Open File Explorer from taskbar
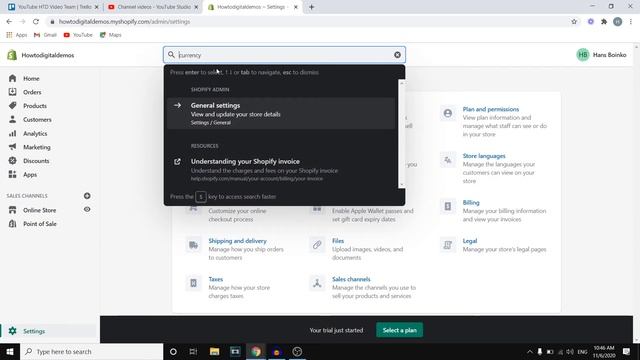The image size is (640, 360). (214, 351)
